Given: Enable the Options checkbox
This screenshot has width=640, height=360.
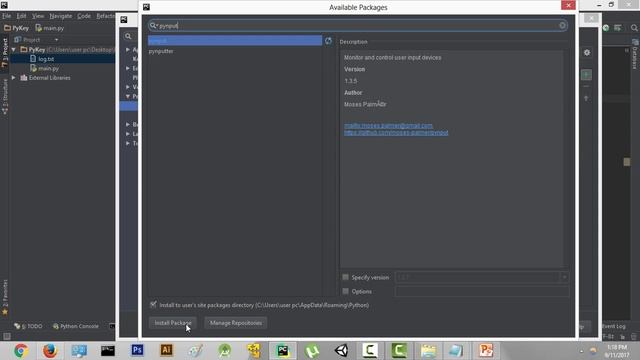Looking at the screenshot, I should 346,291.
